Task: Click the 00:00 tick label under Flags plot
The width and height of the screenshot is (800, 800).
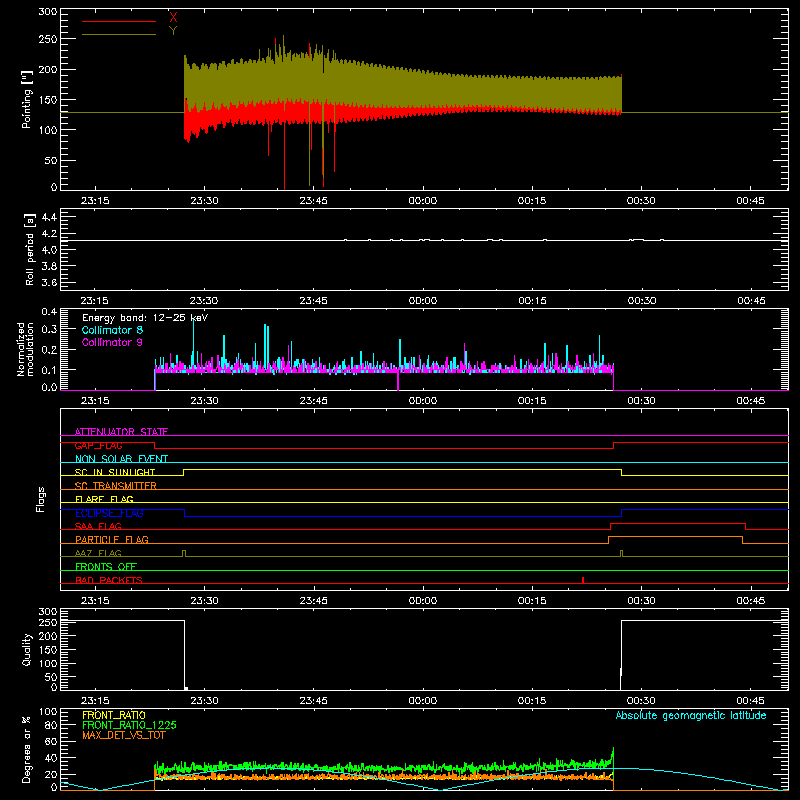Action: pyautogui.click(x=423, y=601)
